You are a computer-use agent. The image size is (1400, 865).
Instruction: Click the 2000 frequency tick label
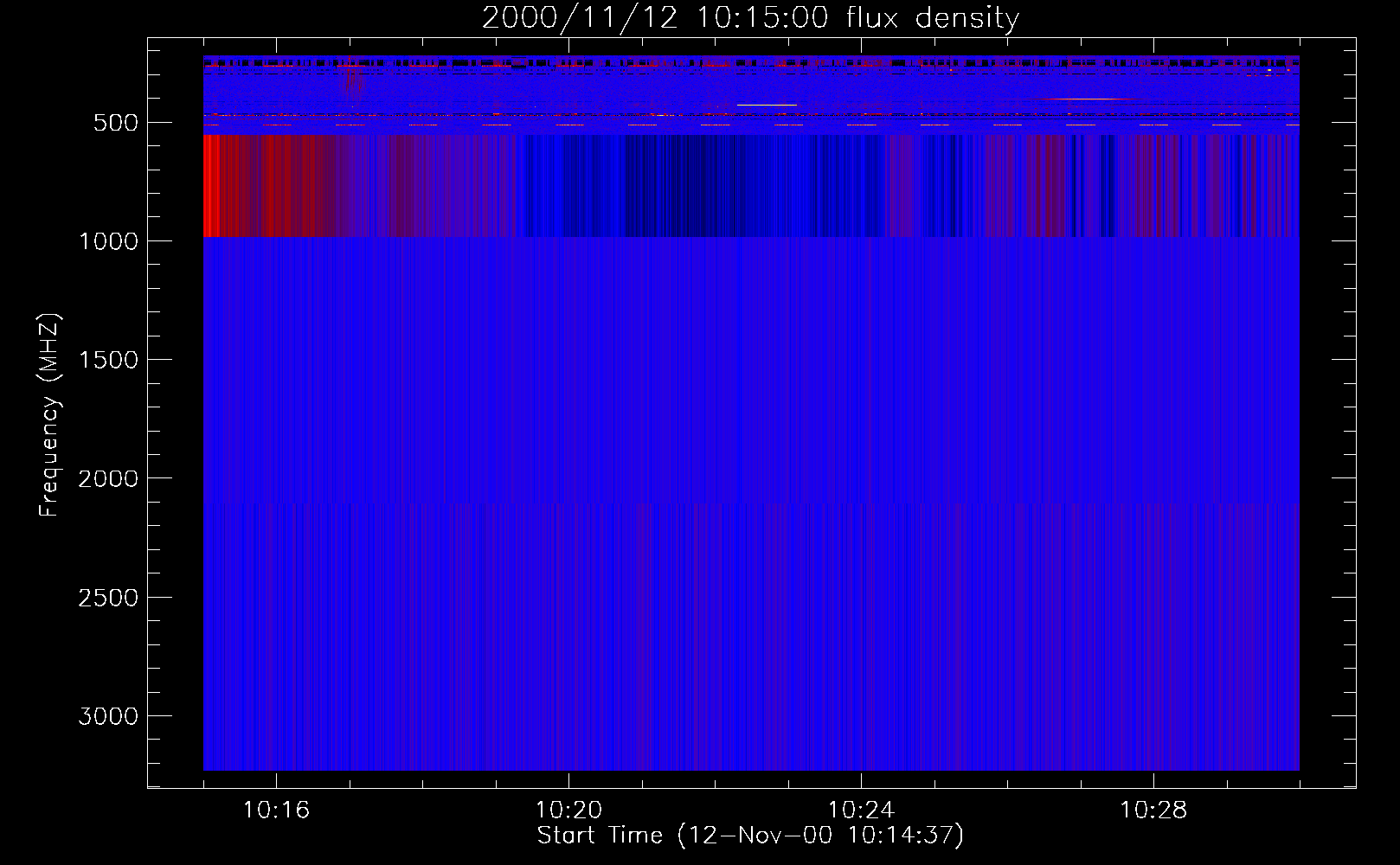coord(108,479)
